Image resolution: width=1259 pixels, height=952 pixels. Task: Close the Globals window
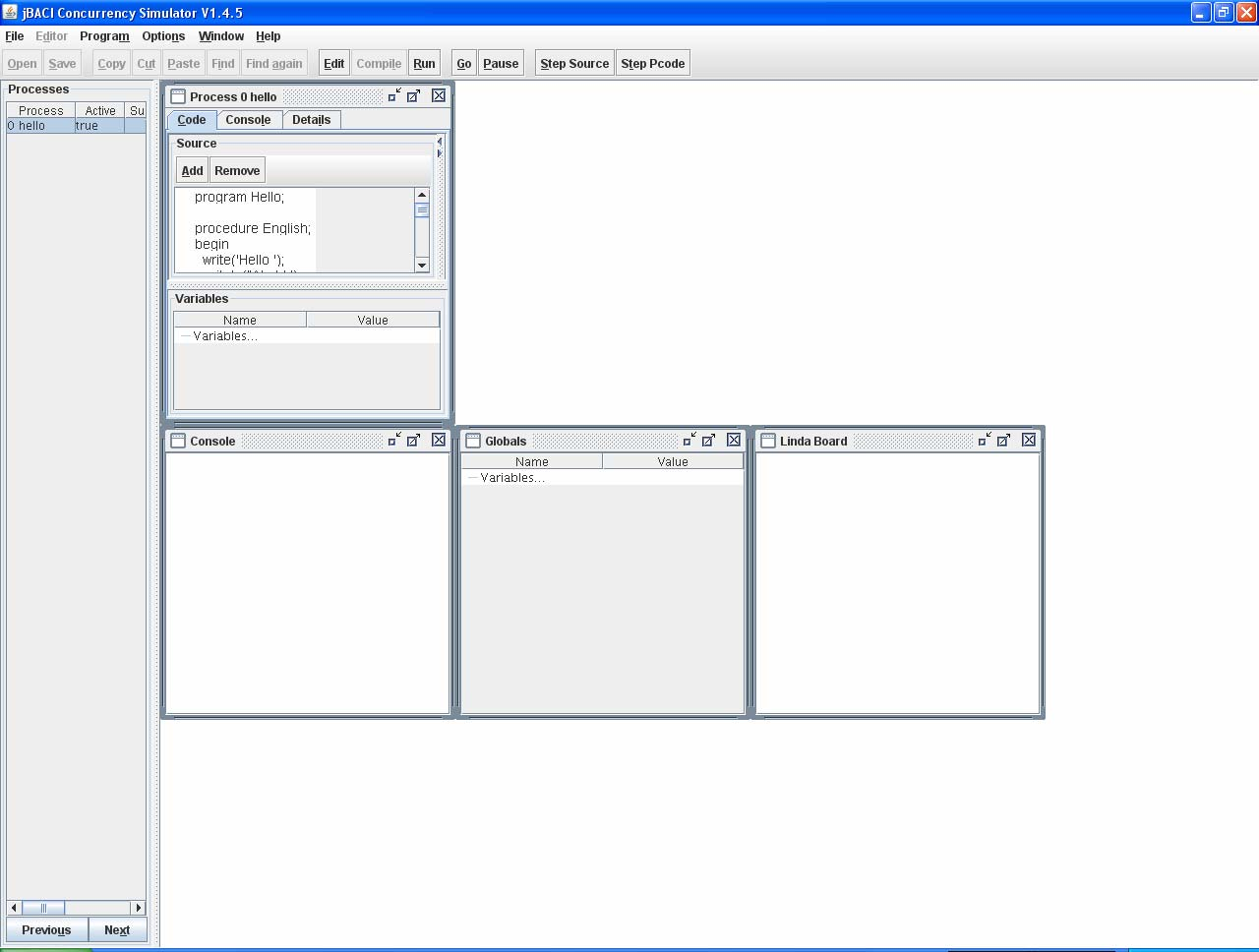click(734, 440)
